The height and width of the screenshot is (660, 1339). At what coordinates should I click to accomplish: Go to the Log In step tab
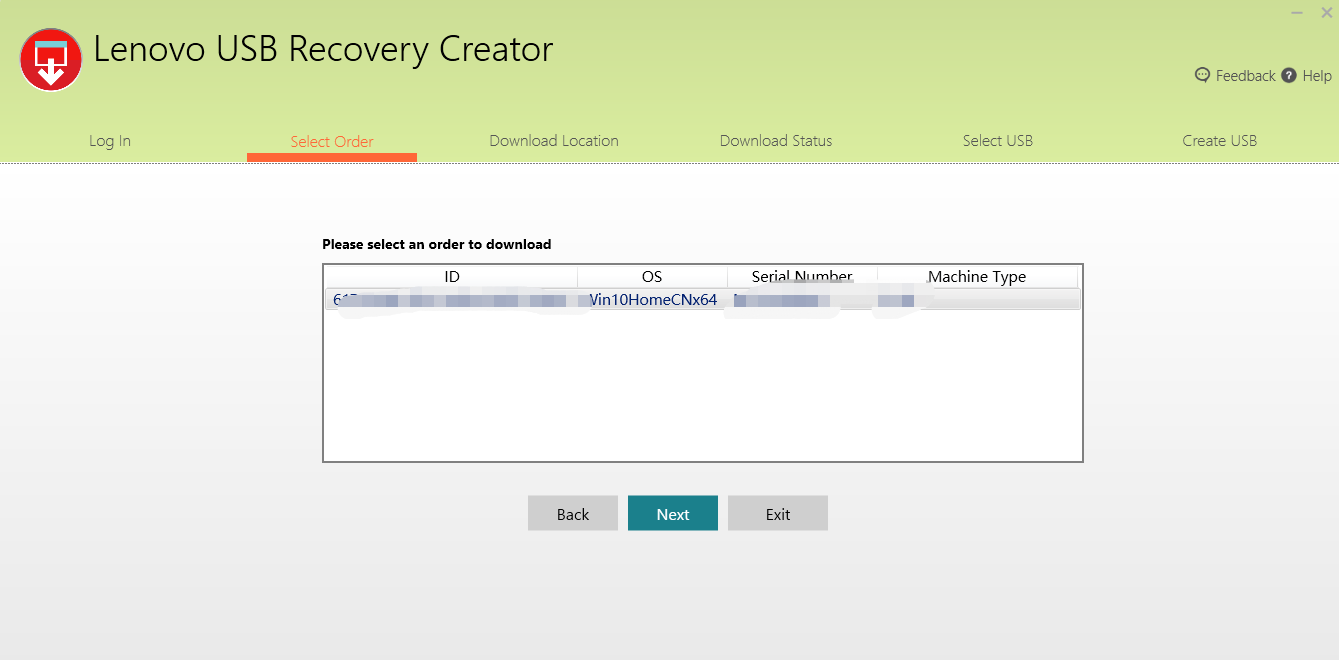[x=110, y=141]
